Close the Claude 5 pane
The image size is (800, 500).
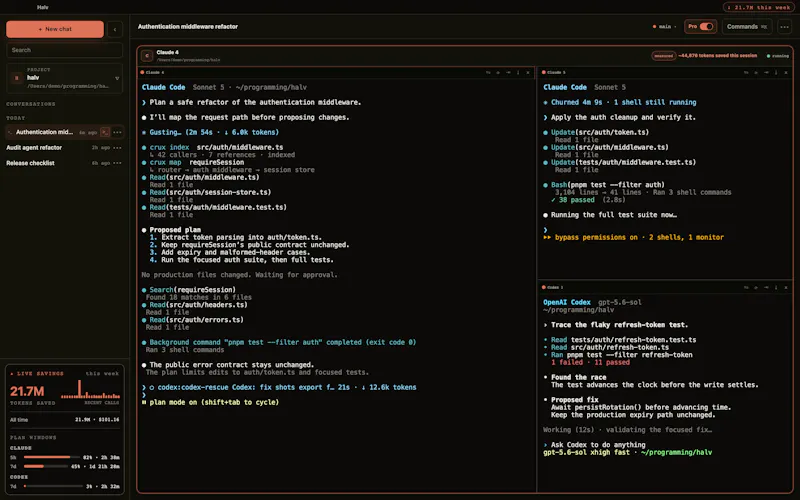tap(786, 72)
